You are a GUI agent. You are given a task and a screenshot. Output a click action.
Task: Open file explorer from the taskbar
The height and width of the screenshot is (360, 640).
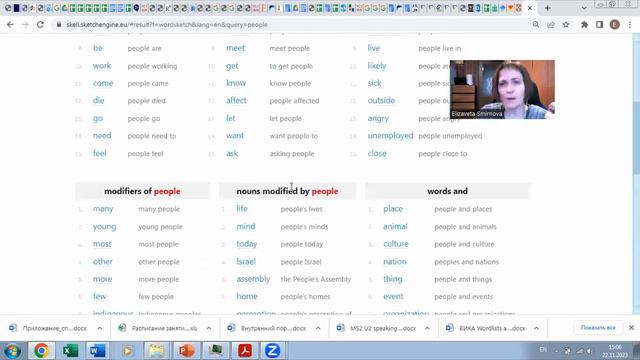click(x=157, y=351)
